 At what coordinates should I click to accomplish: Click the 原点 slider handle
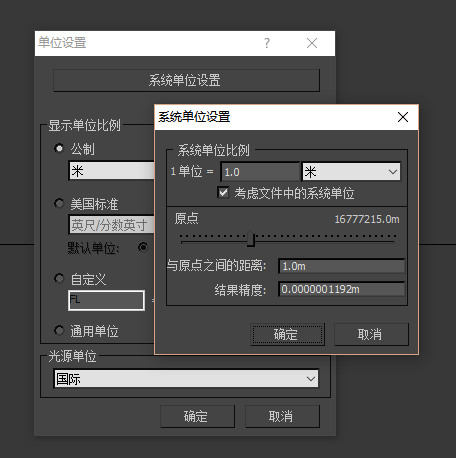pos(251,239)
